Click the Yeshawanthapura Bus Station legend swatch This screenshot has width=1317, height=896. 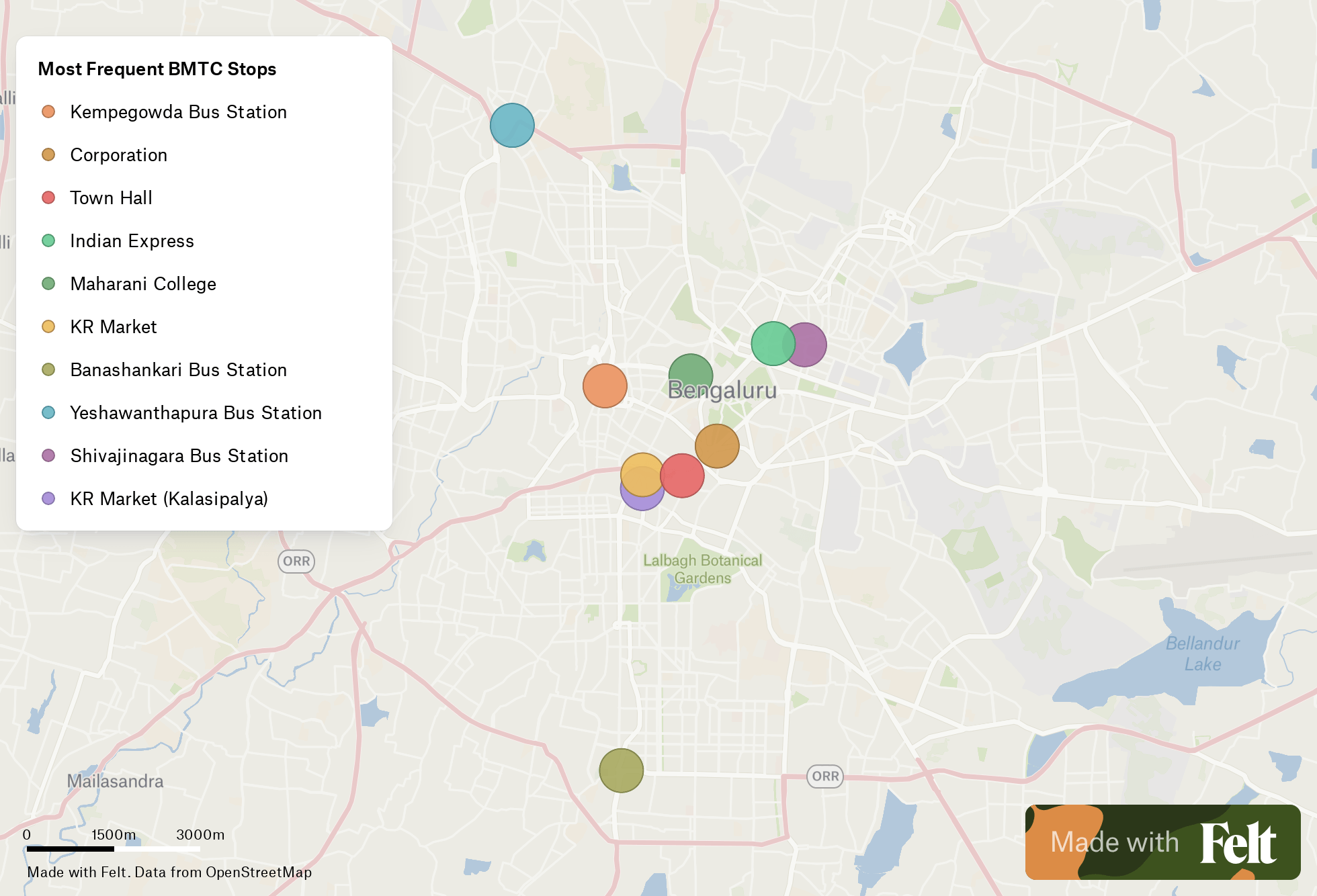point(48,412)
